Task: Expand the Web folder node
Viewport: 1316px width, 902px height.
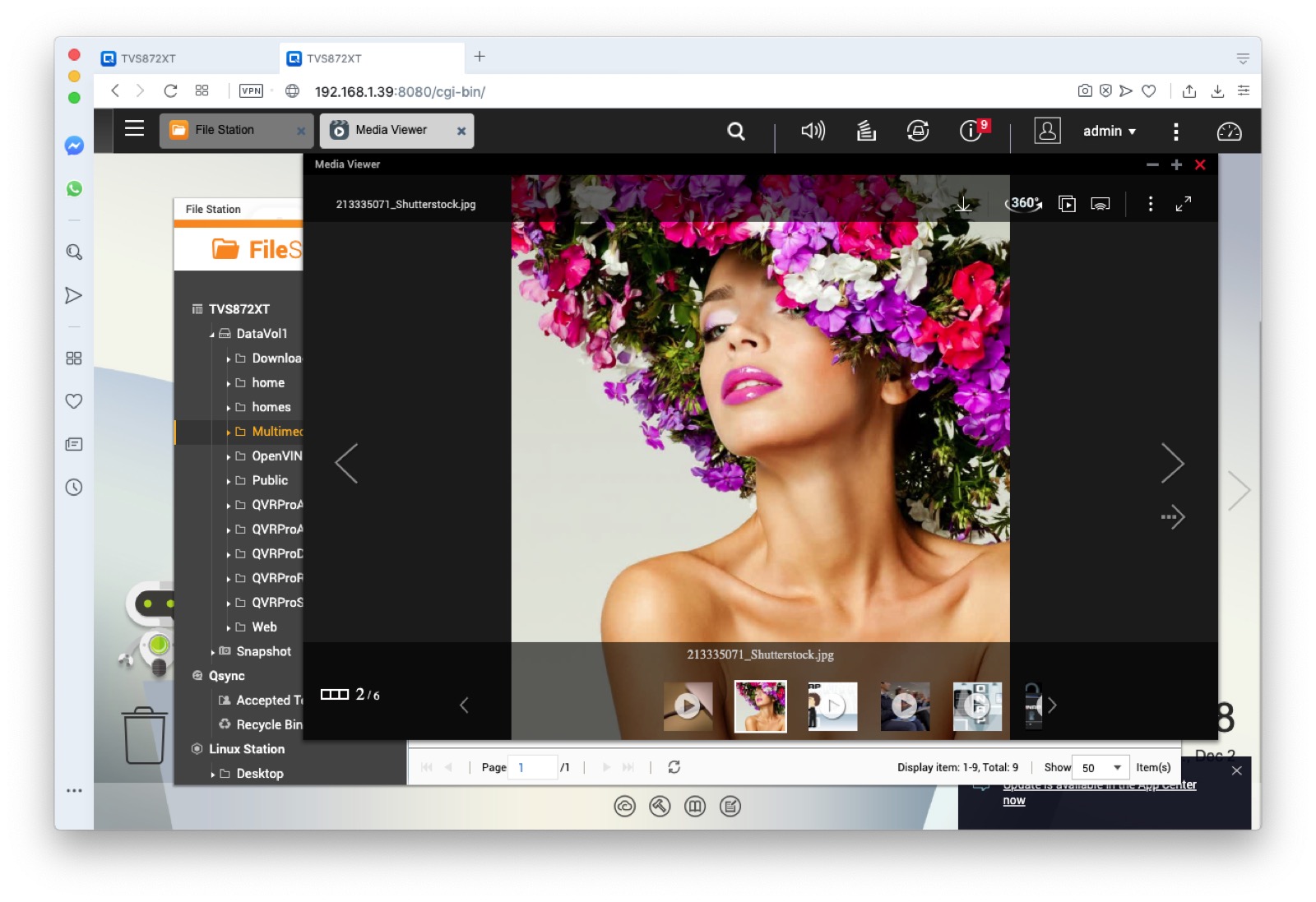Action: tap(229, 627)
